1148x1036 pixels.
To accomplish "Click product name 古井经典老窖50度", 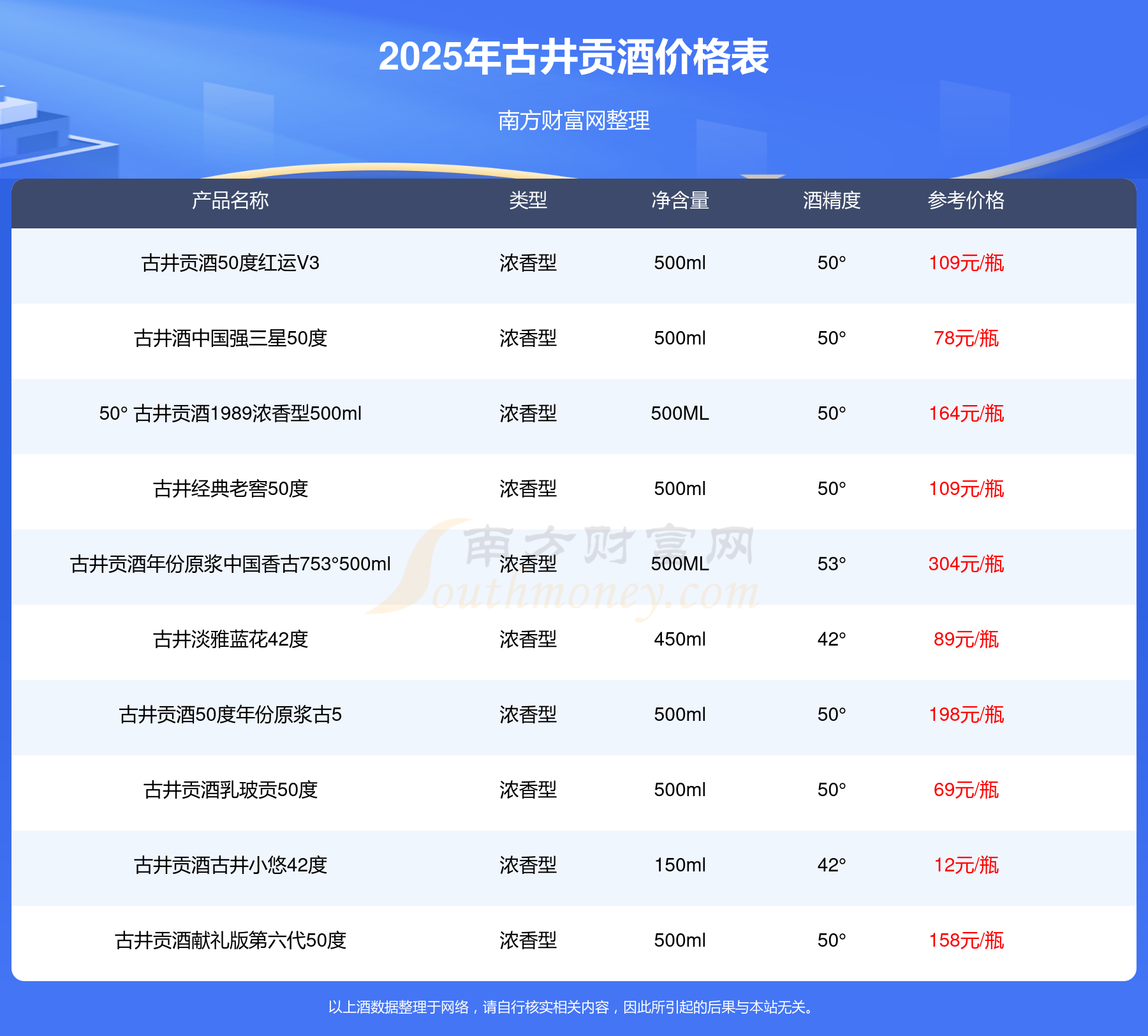I will pos(230,489).
